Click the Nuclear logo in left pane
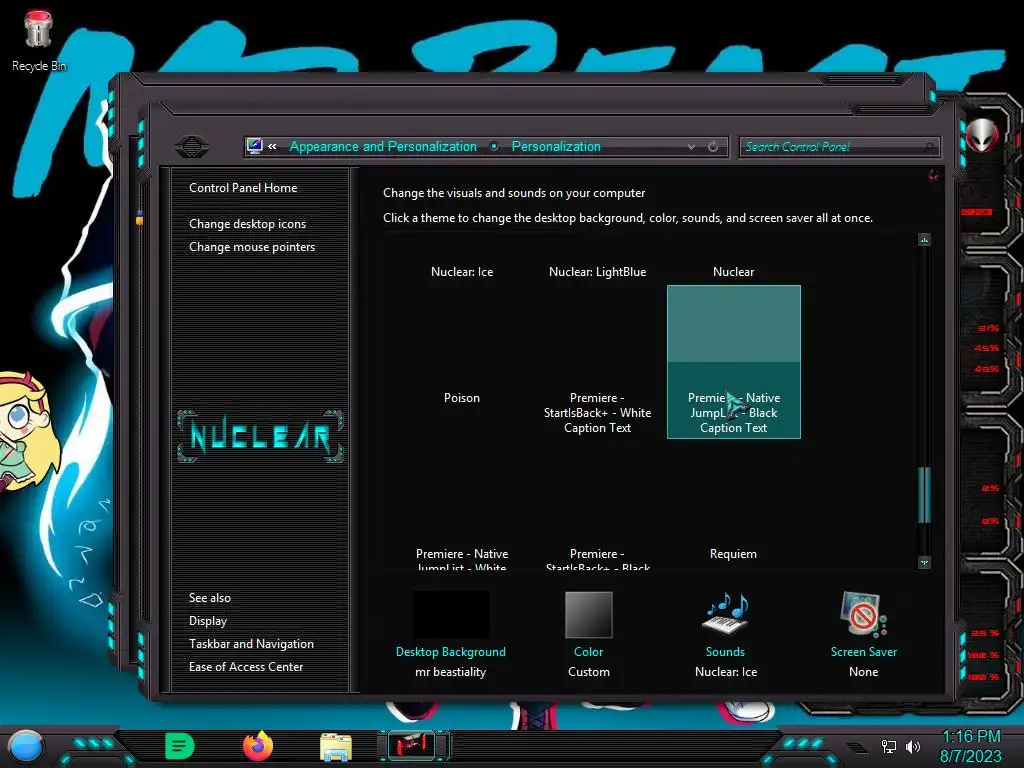 [261, 436]
